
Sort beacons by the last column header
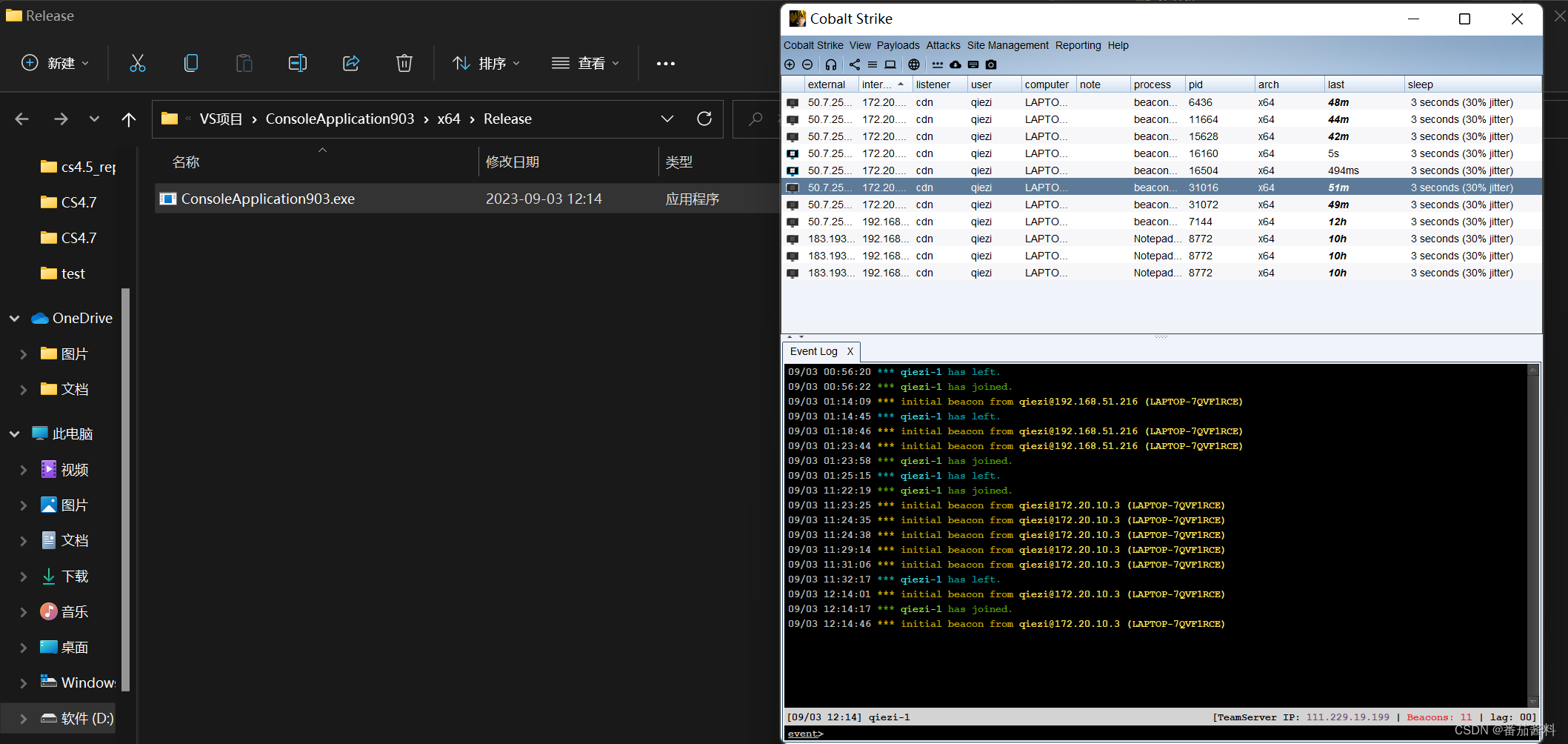(x=1363, y=84)
